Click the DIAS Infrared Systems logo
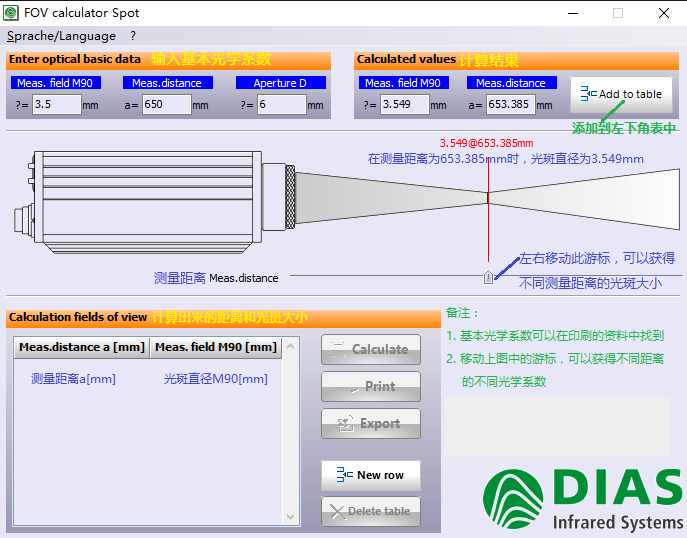Viewport: 687px width, 538px height. tap(582, 500)
